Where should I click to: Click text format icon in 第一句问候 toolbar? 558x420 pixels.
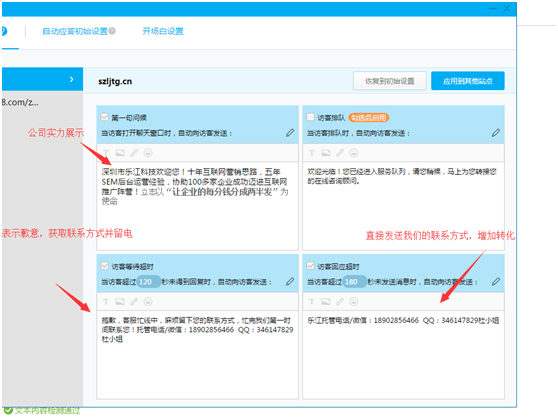(x=106, y=153)
